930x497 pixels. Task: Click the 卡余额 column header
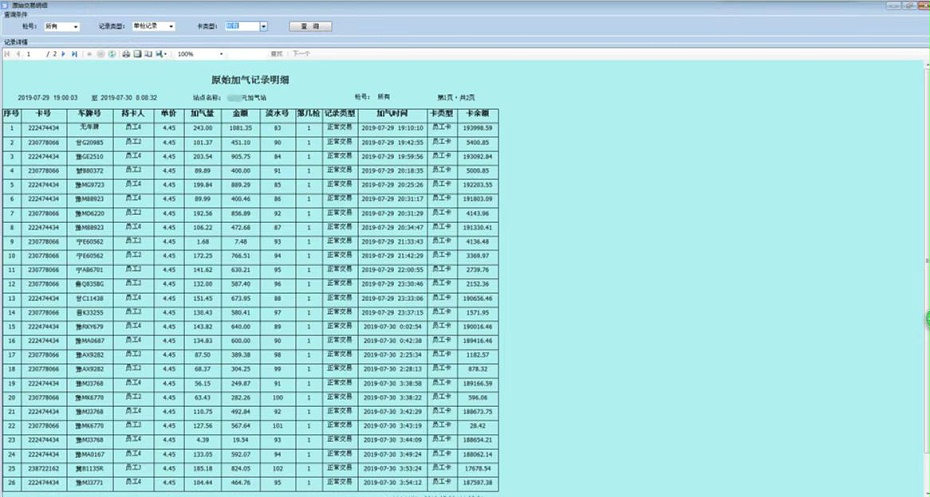(477, 114)
